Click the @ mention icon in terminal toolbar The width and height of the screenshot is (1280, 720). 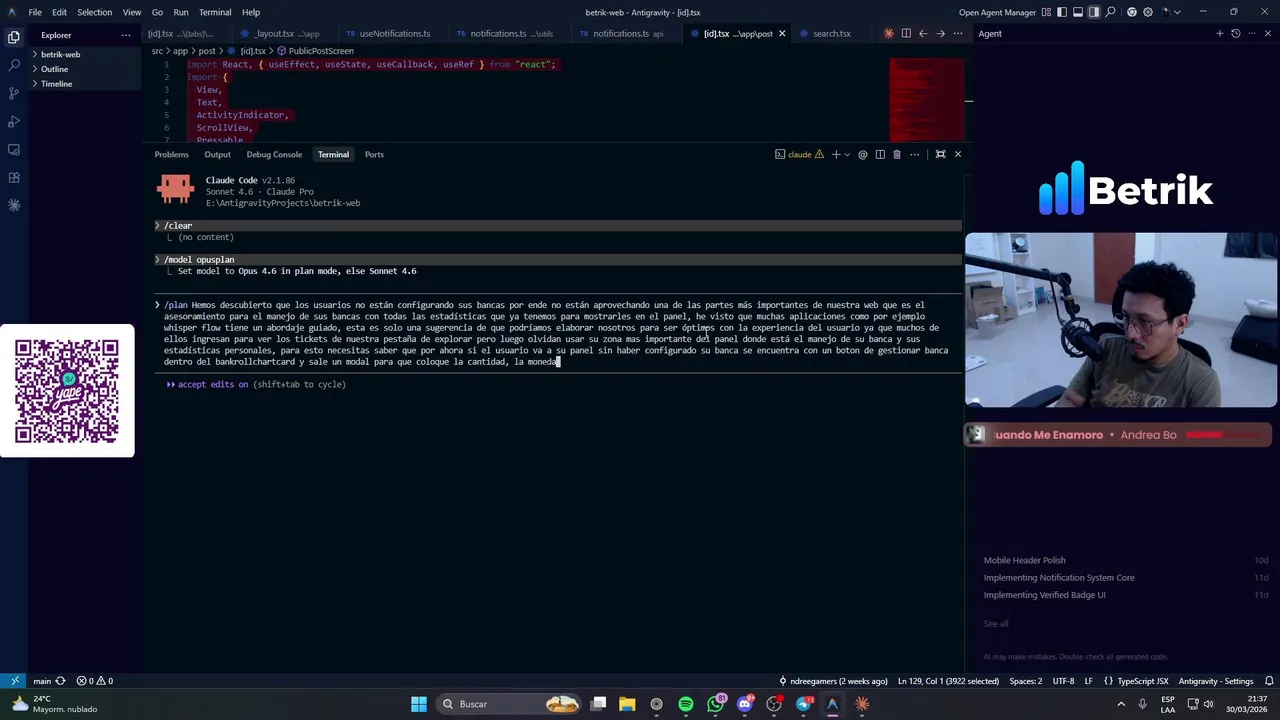862,154
